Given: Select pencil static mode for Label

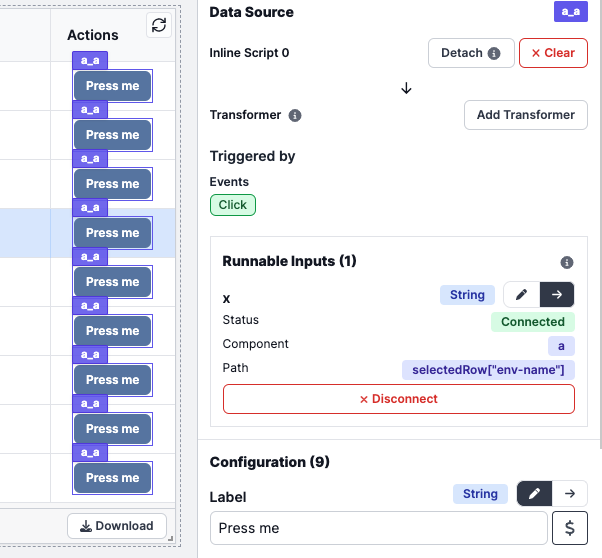Looking at the screenshot, I should point(534,493).
